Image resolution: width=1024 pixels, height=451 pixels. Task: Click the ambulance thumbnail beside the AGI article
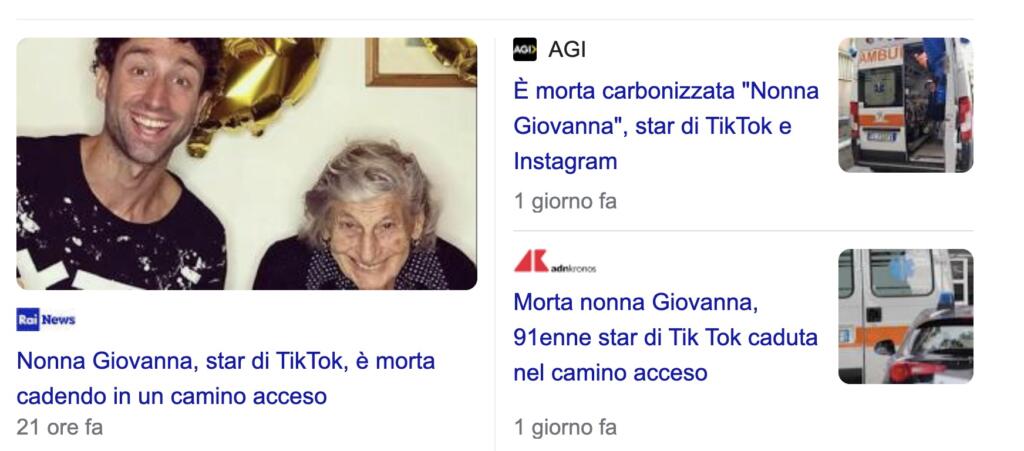[906, 105]
